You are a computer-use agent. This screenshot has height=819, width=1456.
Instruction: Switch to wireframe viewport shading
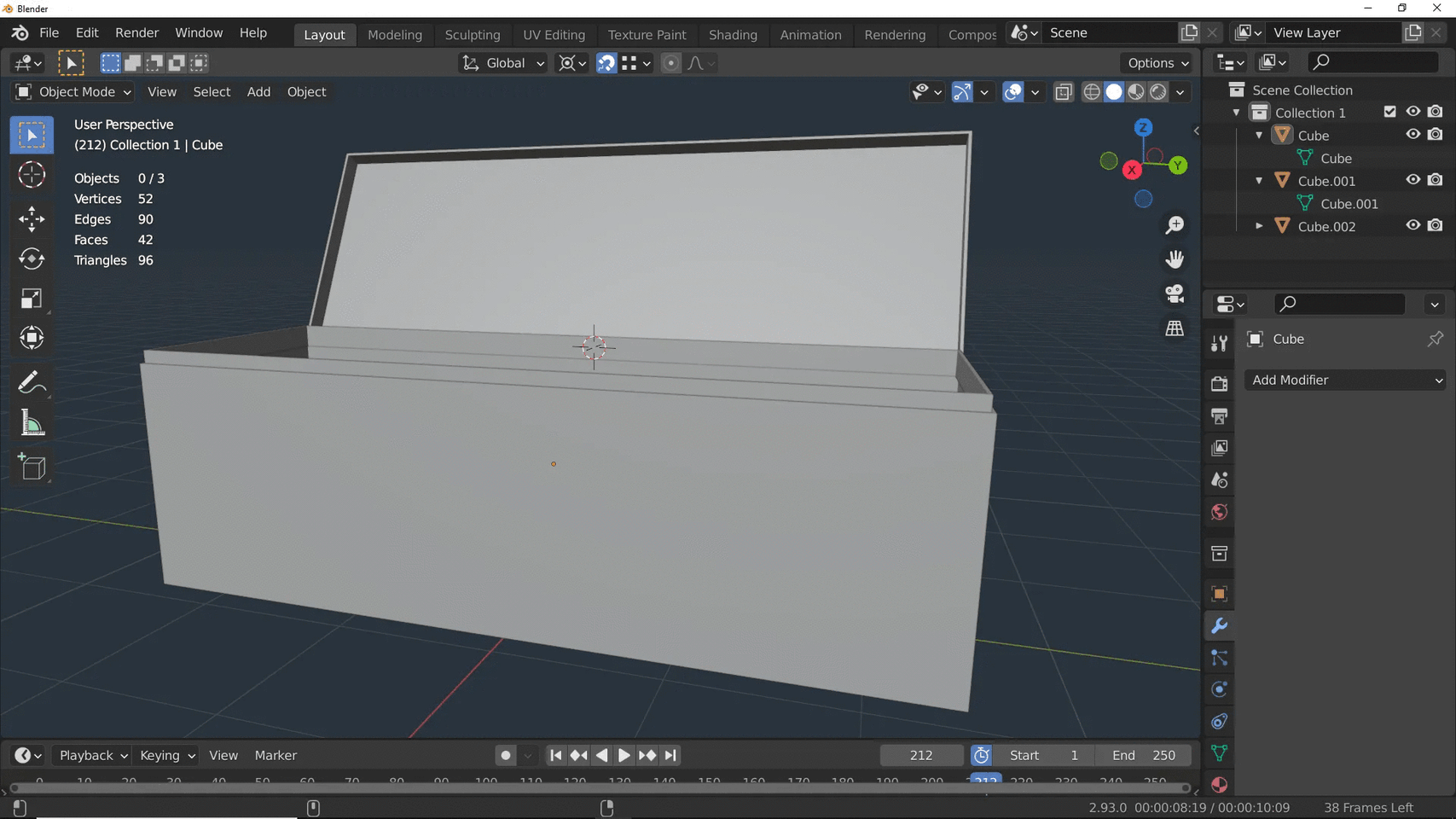(x=1092, y=92)
